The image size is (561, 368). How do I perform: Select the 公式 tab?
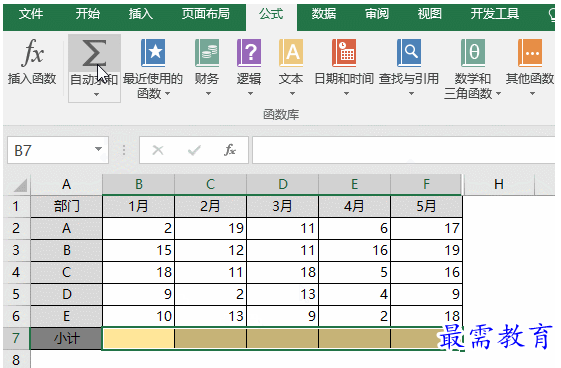(x=271, y=14)
